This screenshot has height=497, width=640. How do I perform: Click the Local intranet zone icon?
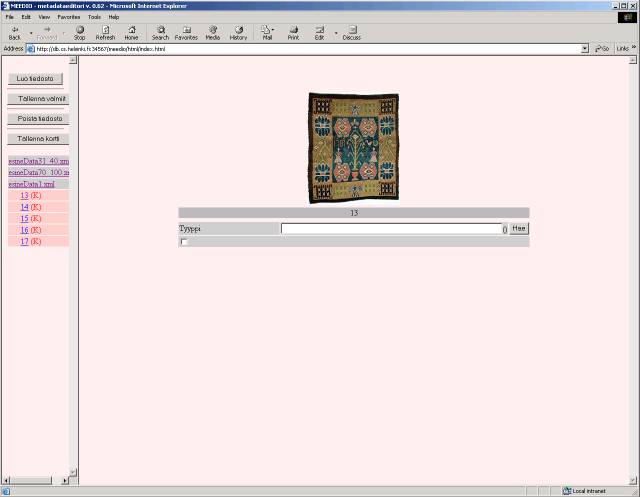click(567, 491)
